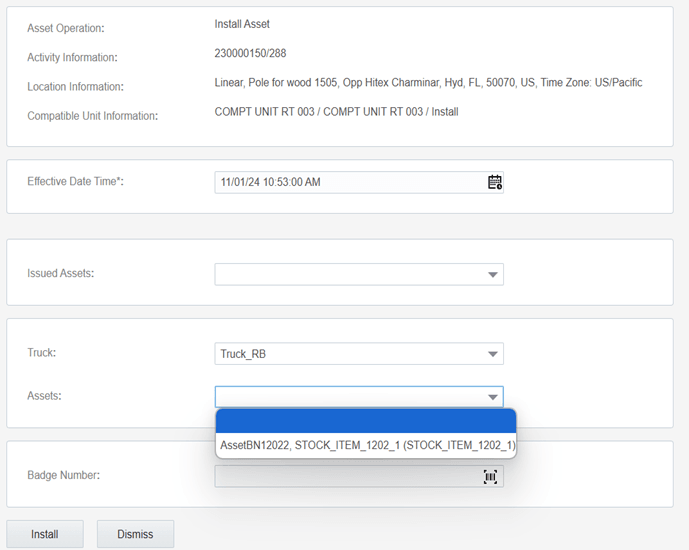Open the Truck dropdown arrow
This screenshot has height=550, width=689.
point(493,354)
